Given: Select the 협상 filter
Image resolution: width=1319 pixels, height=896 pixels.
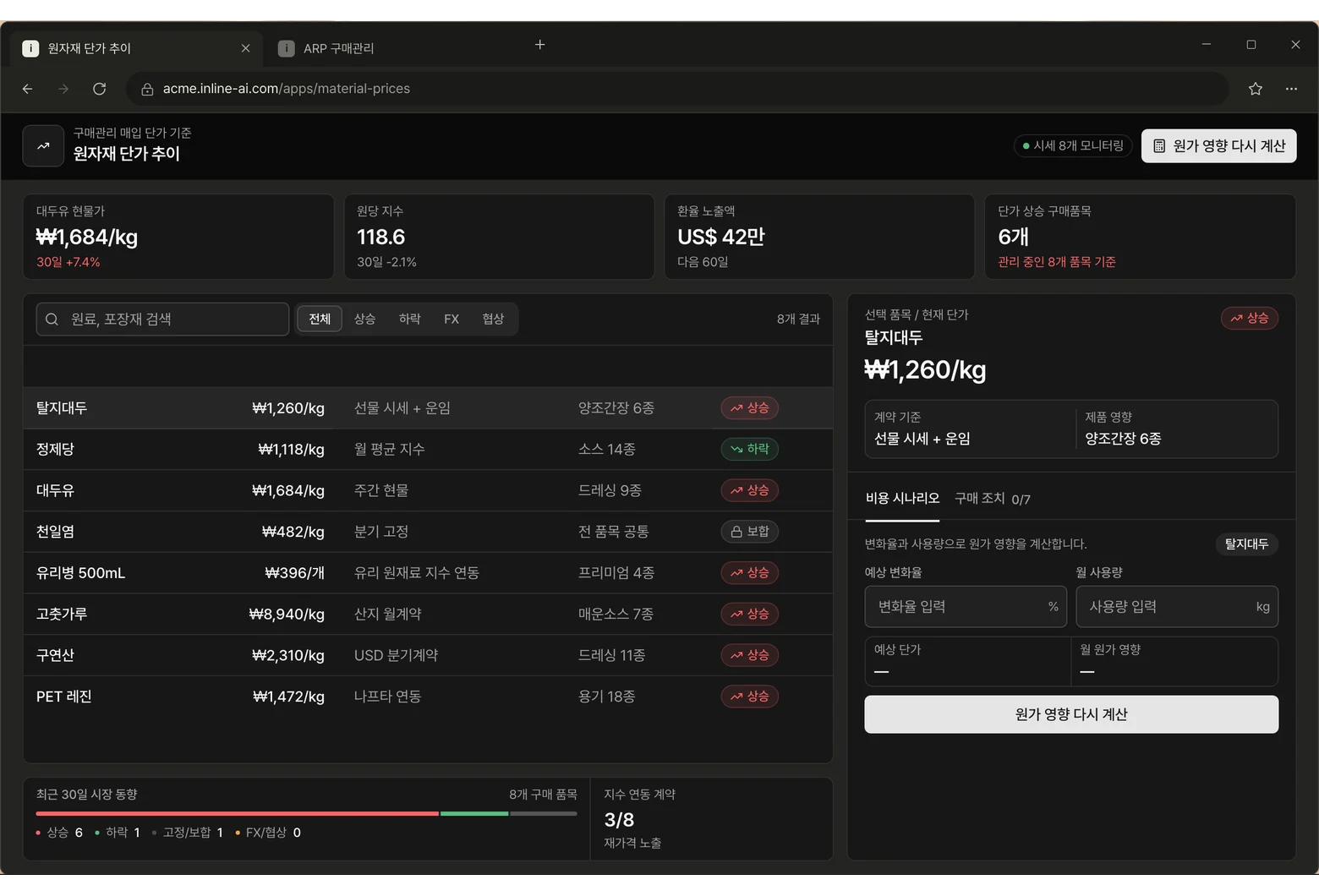Looking at the screenshot, I should [493, 319].
